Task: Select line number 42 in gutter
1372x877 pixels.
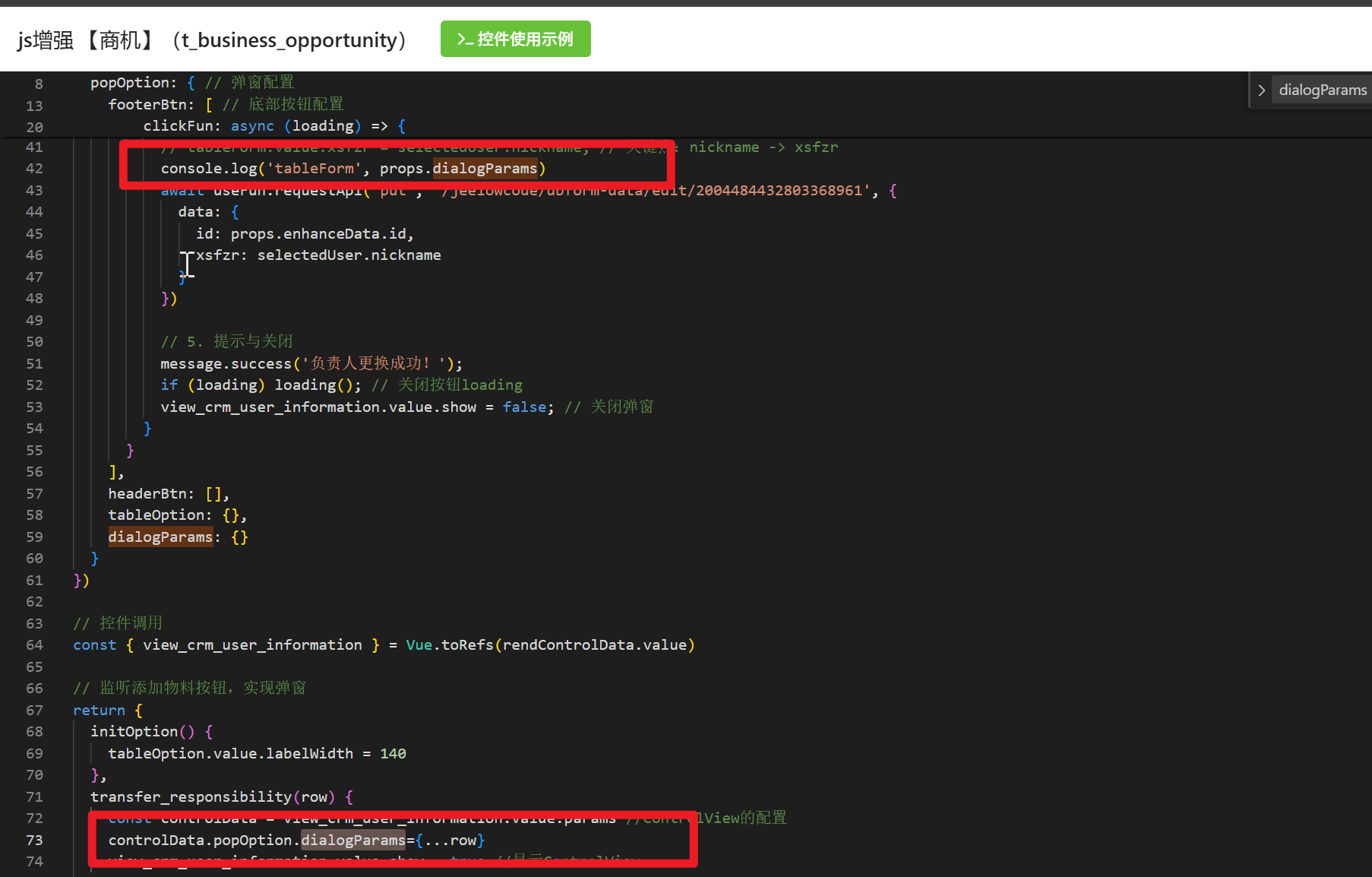Action: [x=34, y=169]
